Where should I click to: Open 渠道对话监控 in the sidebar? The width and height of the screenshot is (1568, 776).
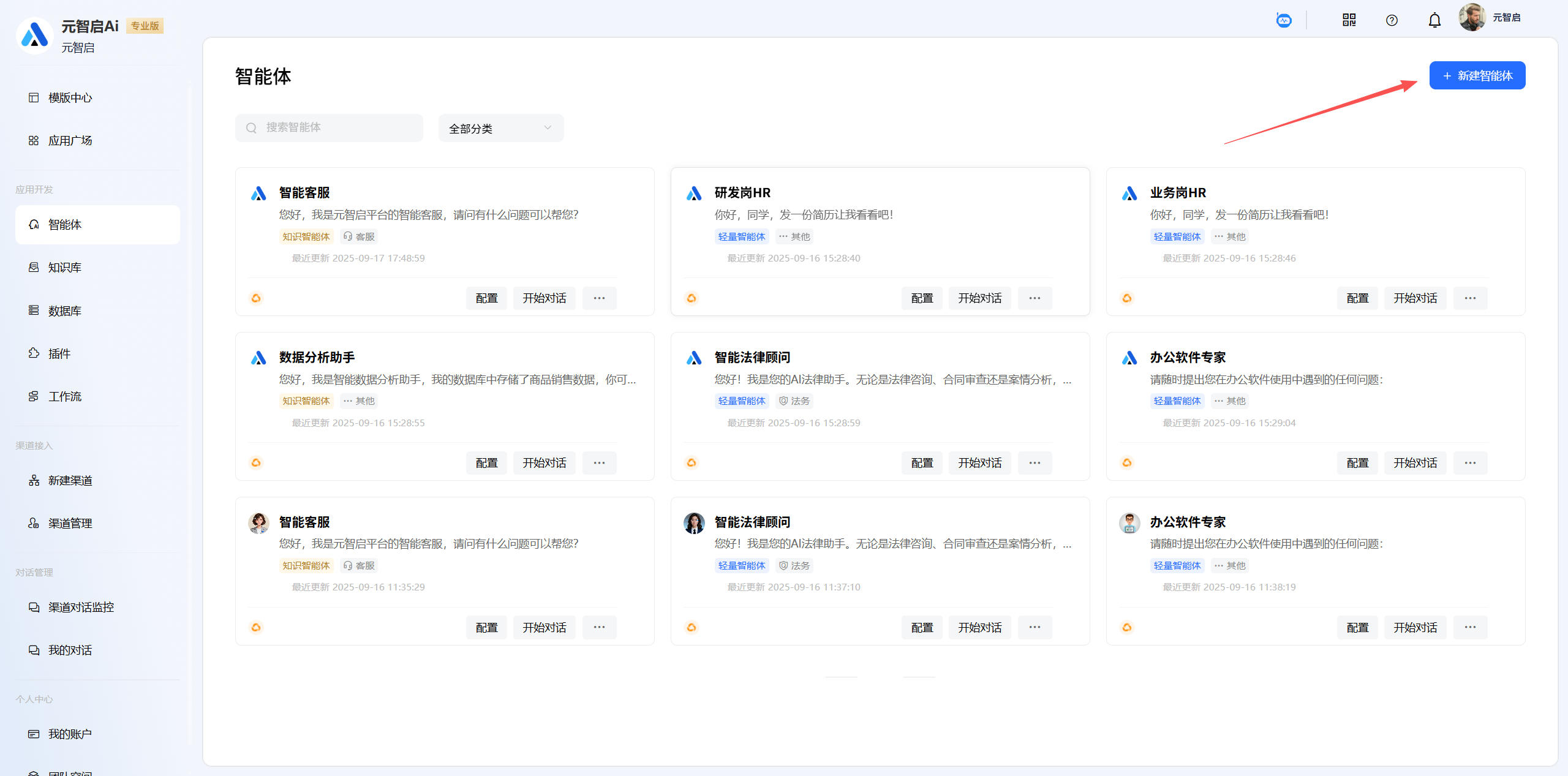click(81, 608)
